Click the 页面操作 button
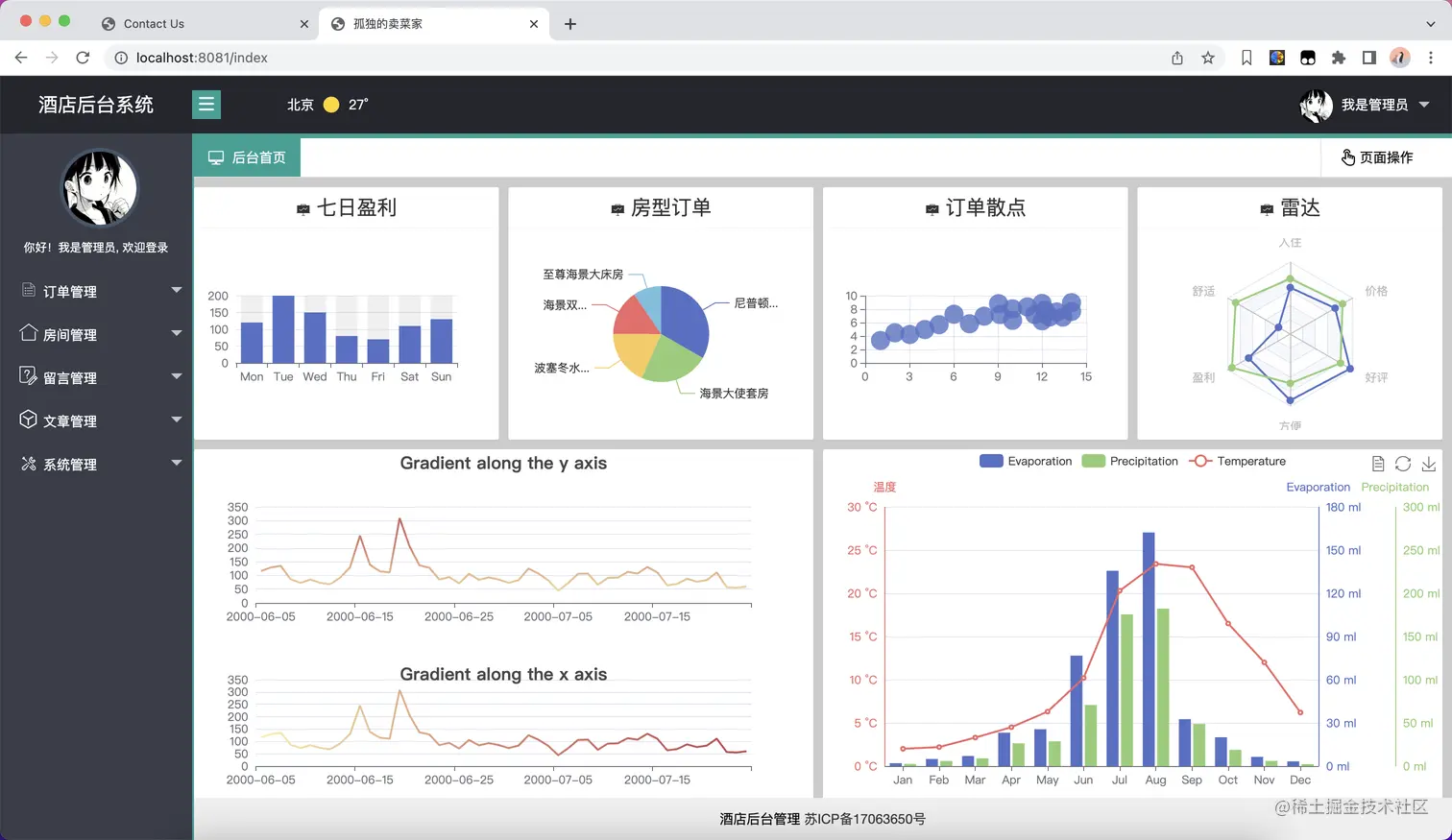The width and height of the screenshot is (1452, 840). coord(1377,157)
